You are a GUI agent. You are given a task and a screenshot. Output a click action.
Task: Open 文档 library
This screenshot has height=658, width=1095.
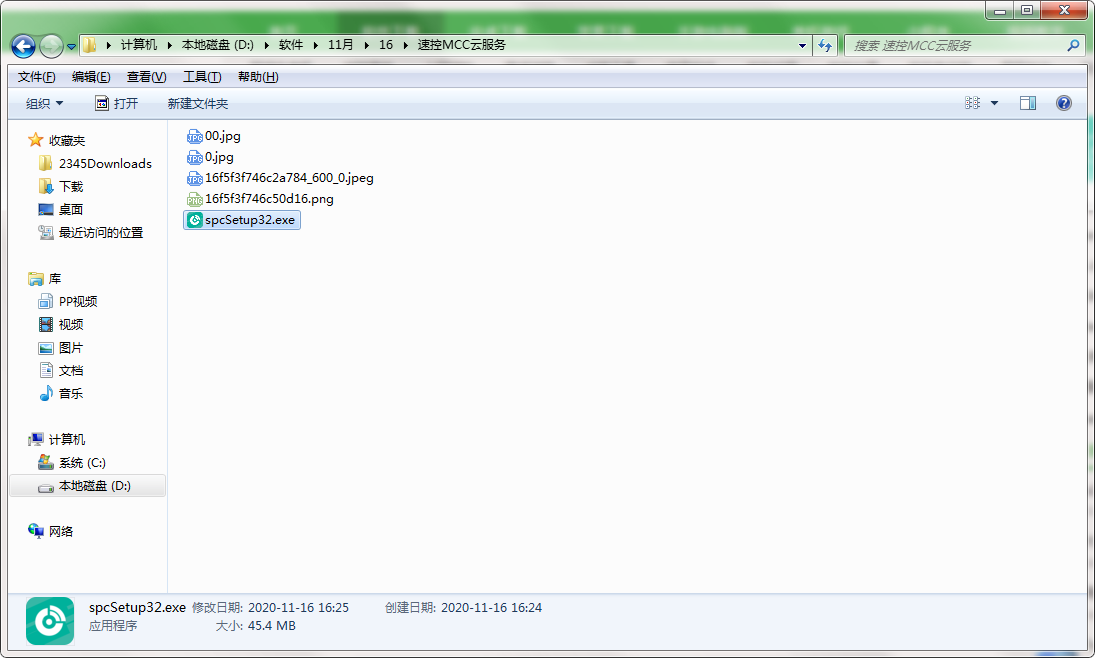(71, 371)
